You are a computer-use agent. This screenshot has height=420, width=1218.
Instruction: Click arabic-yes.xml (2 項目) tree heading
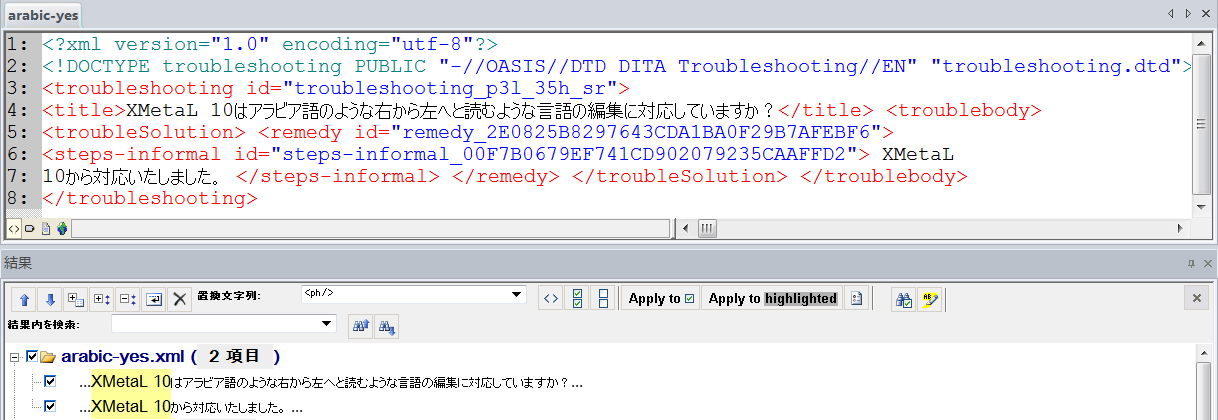click(170, 356)
